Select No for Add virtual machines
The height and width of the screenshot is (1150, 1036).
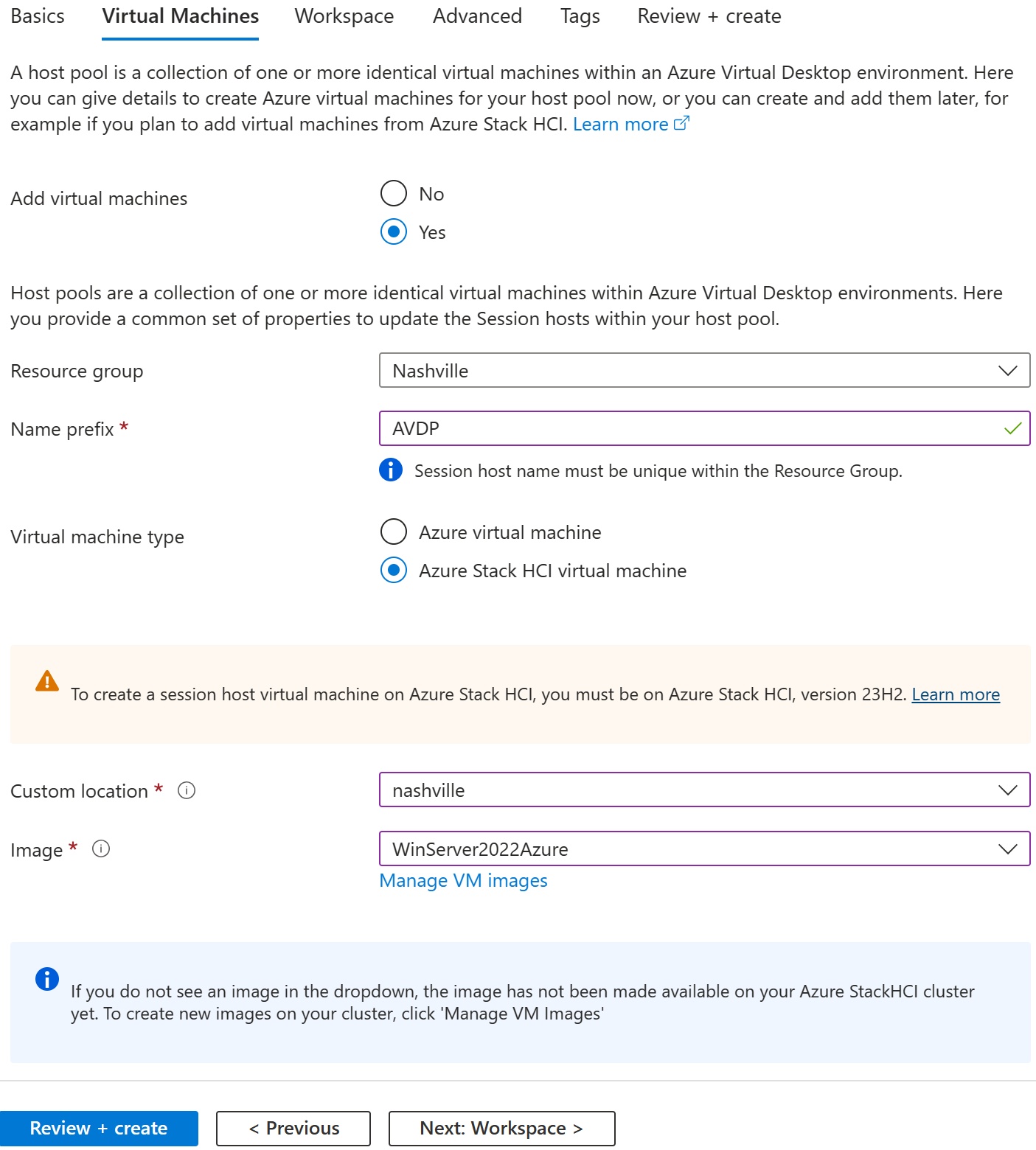394,193
